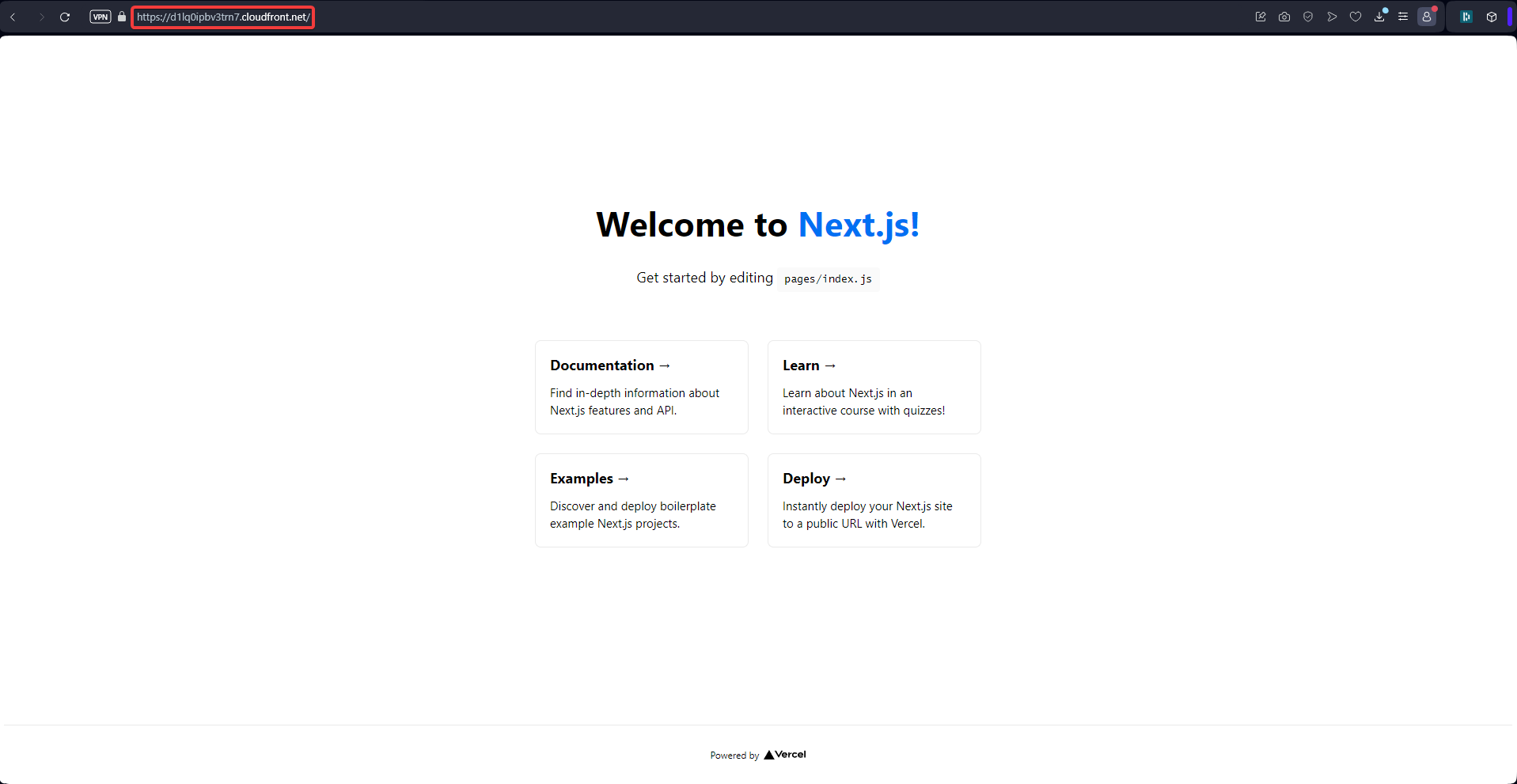Open the send/flow arrow icon

click(x=1332, y=17)
